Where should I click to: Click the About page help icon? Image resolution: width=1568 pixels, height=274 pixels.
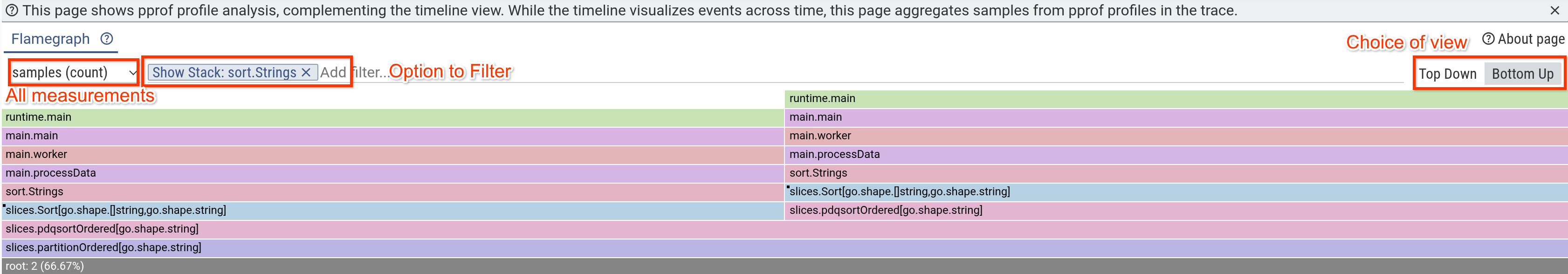tap(1488, 39)
